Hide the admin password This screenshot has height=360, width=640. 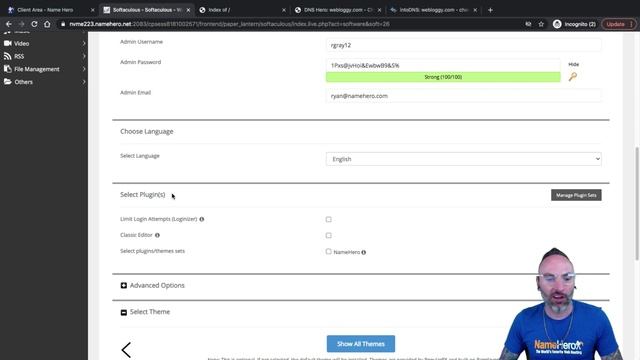click(573, 64)
